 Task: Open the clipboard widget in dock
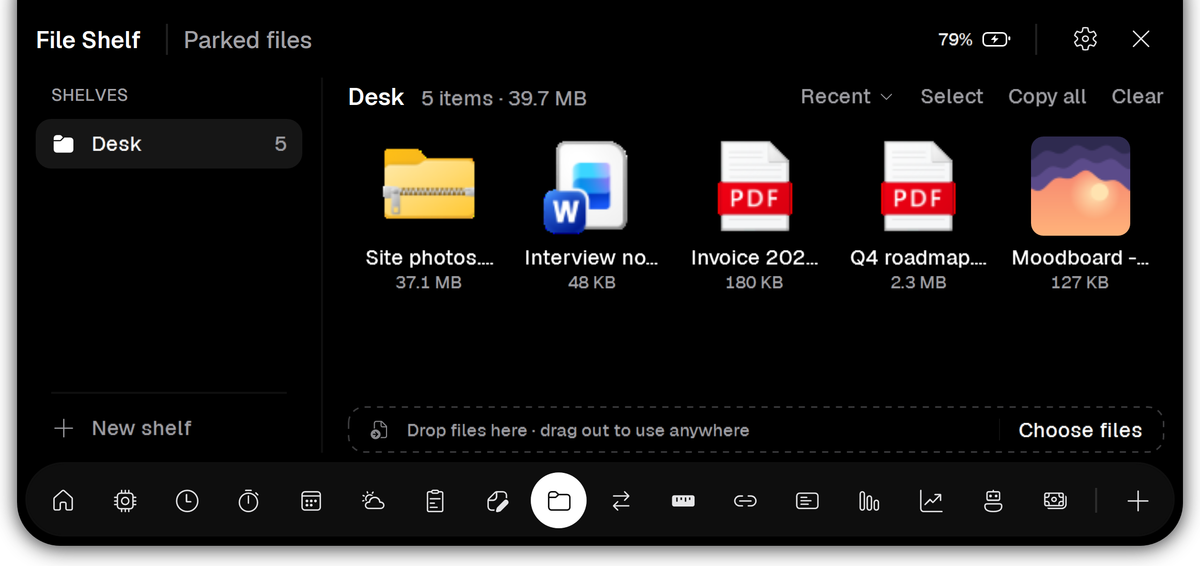pos(435,501)
